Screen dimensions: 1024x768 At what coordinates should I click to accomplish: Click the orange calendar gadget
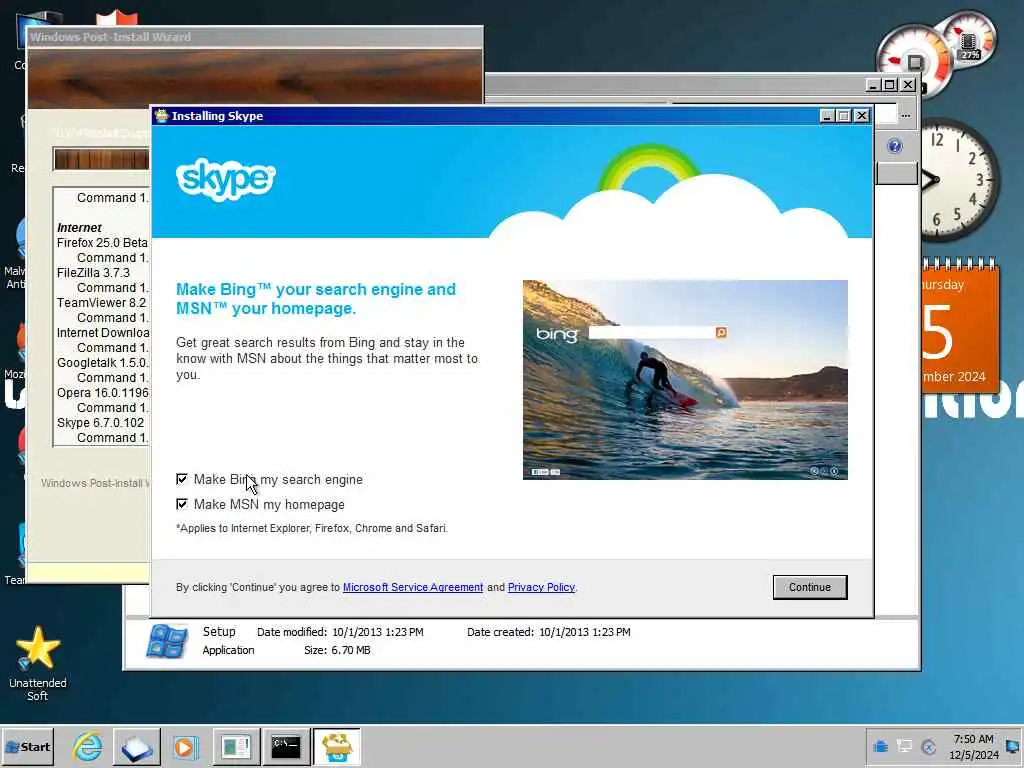(x=960, y=325)
